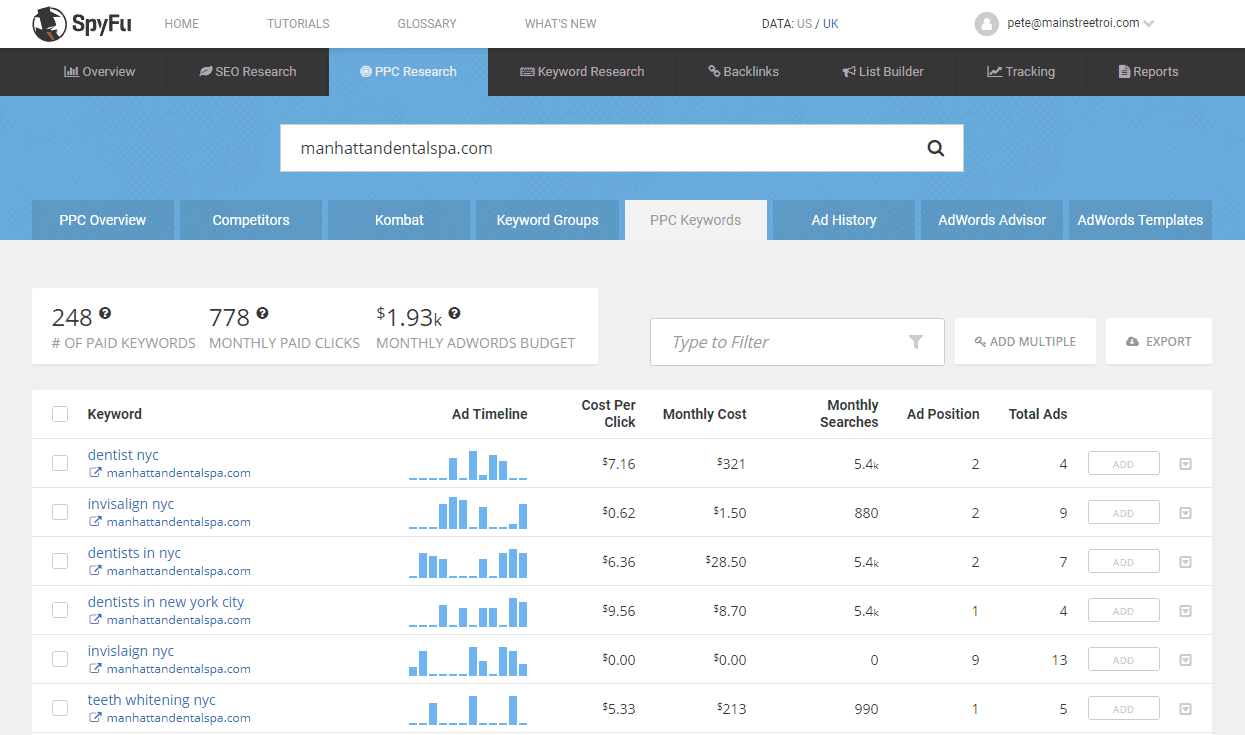Screen dimensions: 1245x735
Task: Sort by Ad Position column header
Action: click(x=943, y=414)
